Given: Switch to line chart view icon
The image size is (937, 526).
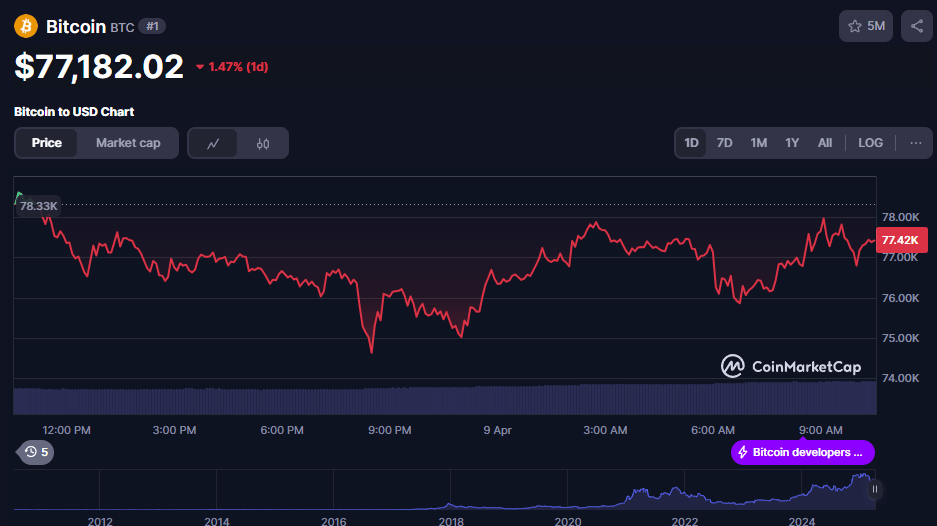Looking at the screenshot, I should [213, 143].
